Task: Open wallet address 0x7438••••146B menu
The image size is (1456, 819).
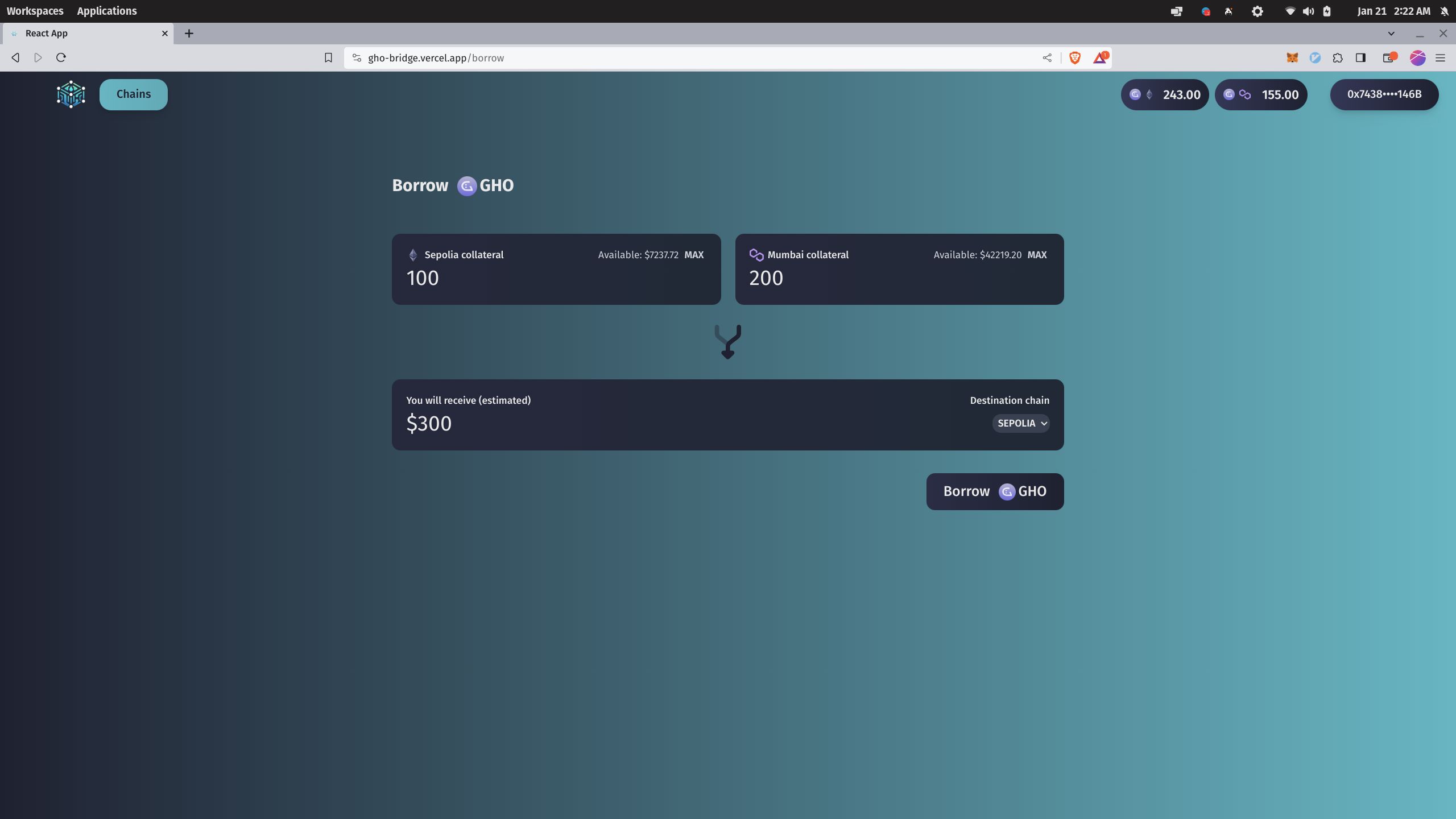Action: (x=1384, y=94)
